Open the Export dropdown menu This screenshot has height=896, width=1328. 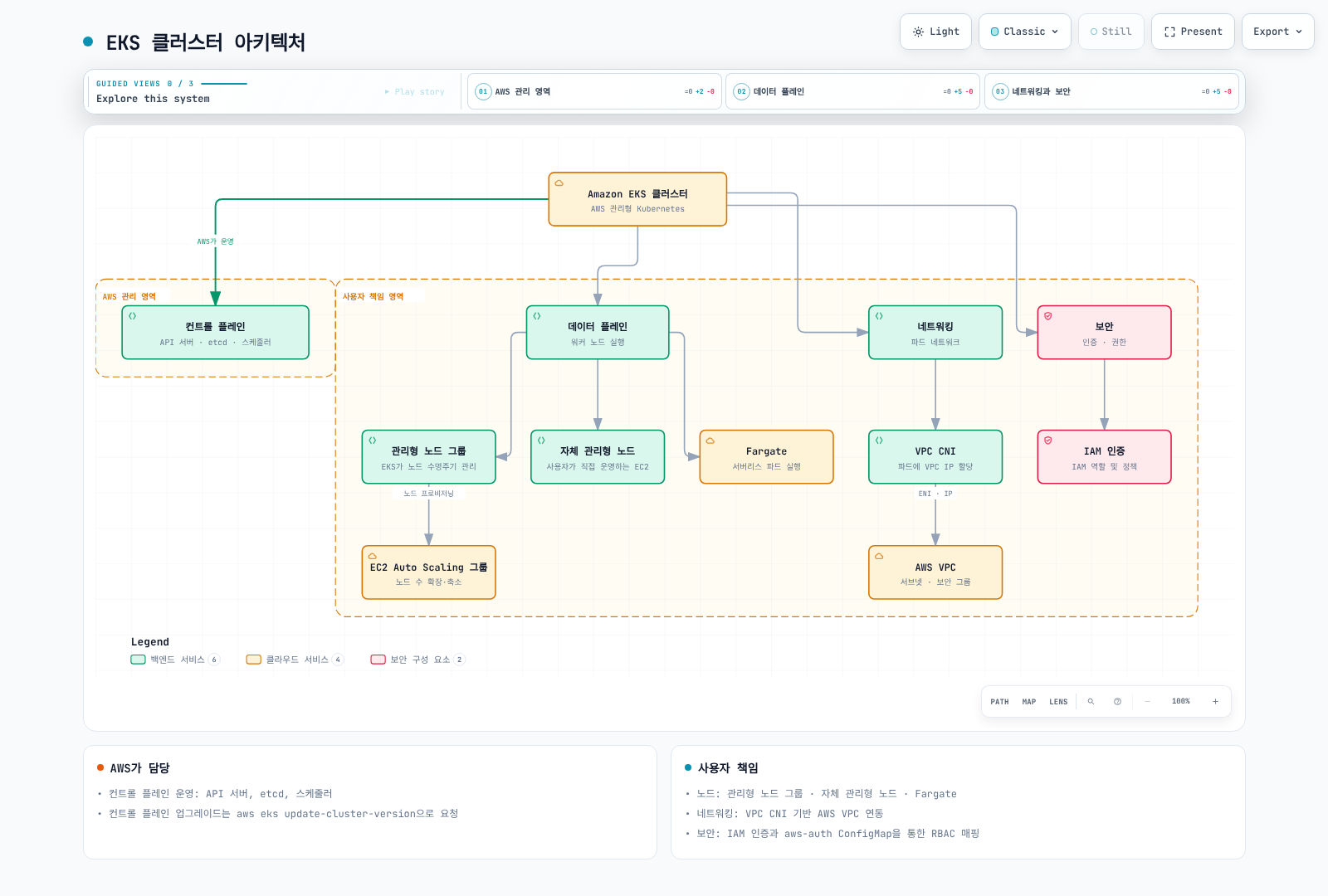pos(1278,32)
